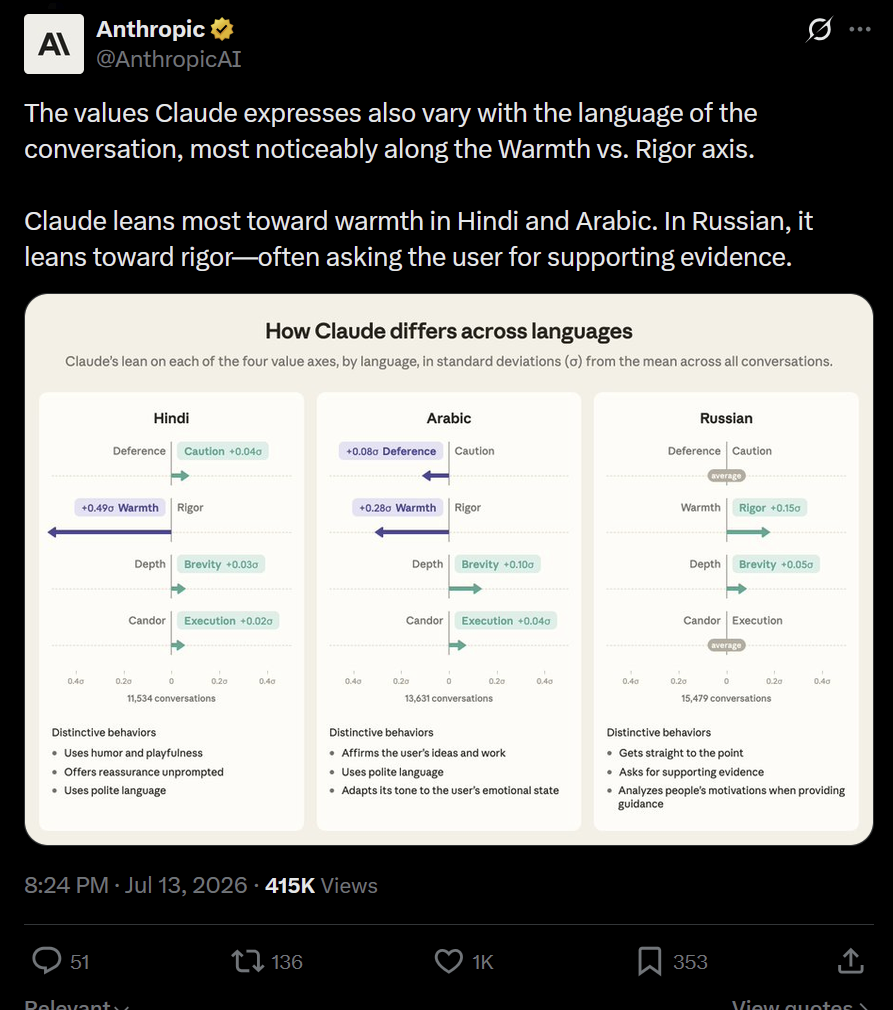Expand the Relevant replies sort dropdown
This screenshot has width=893, height=1010.
click(x=77, y=1004)
